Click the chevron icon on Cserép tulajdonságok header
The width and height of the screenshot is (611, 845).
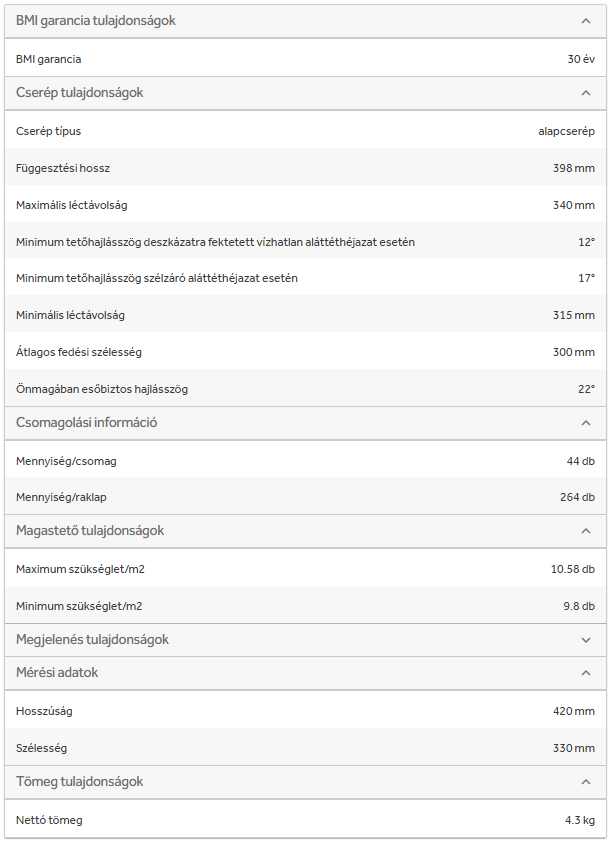click(x=586, y=93)
